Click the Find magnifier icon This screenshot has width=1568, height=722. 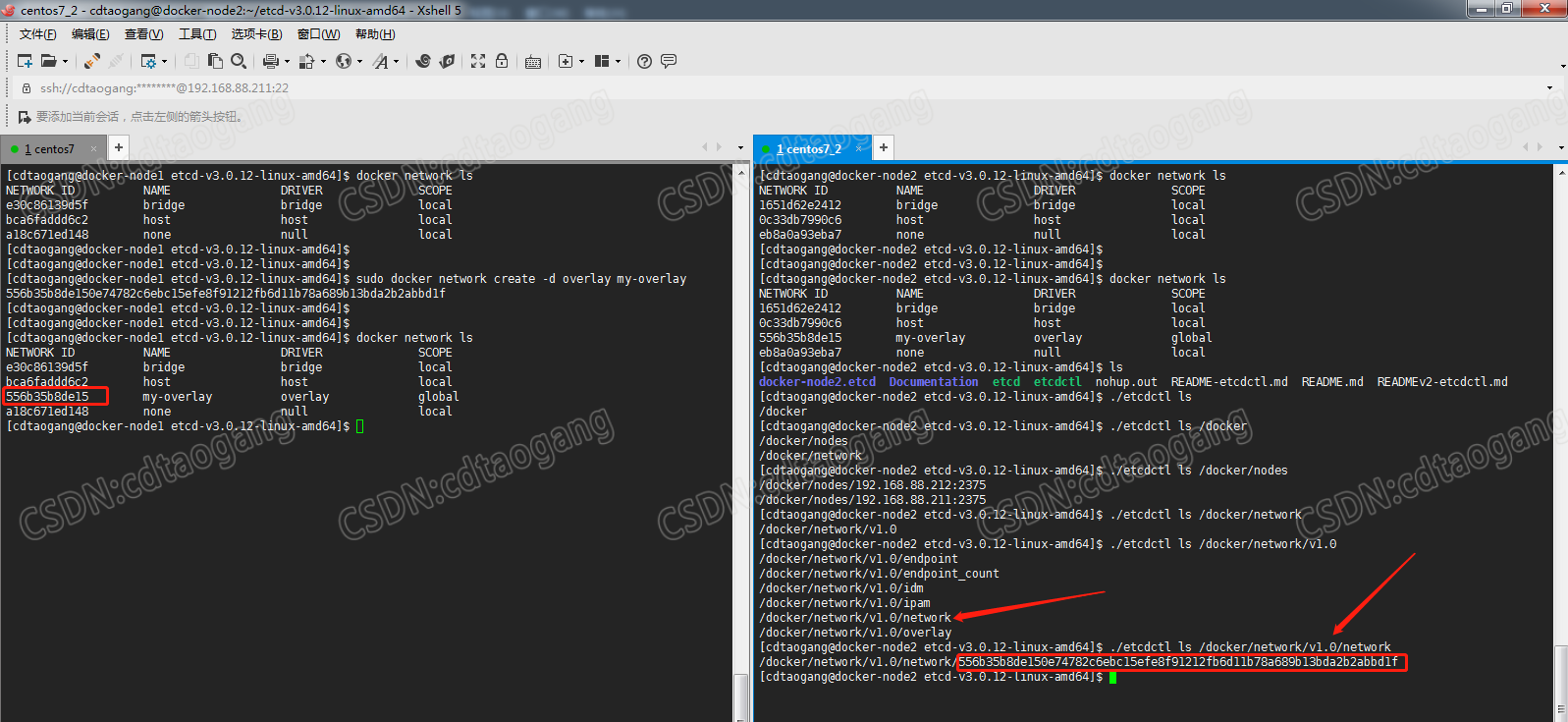click(239, 61)
